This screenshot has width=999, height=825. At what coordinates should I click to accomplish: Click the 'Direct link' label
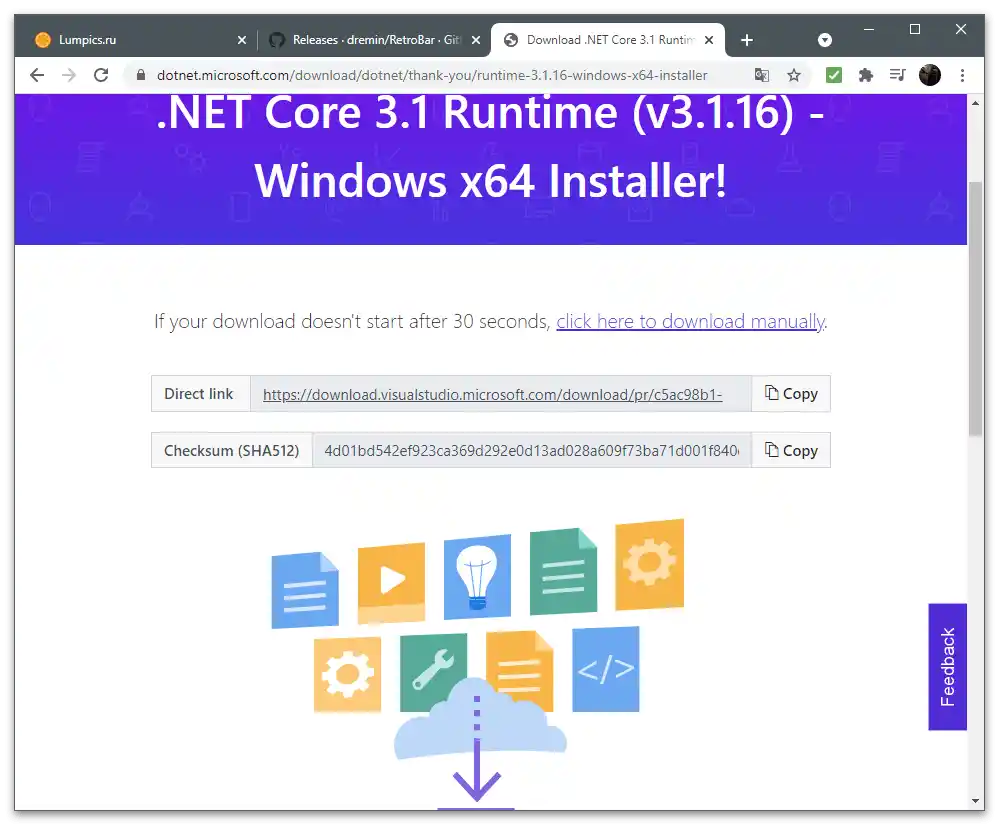click(199, 394)
